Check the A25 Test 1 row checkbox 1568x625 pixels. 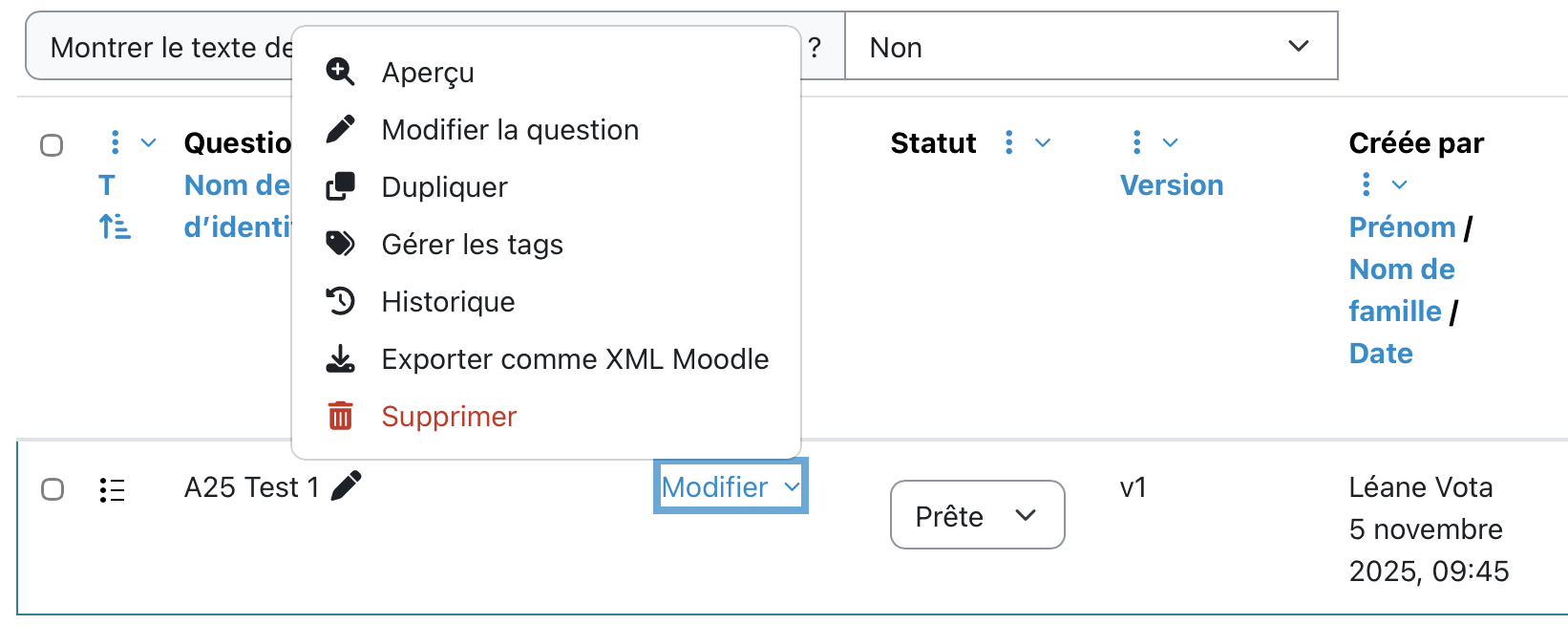[x=53, y=489]
